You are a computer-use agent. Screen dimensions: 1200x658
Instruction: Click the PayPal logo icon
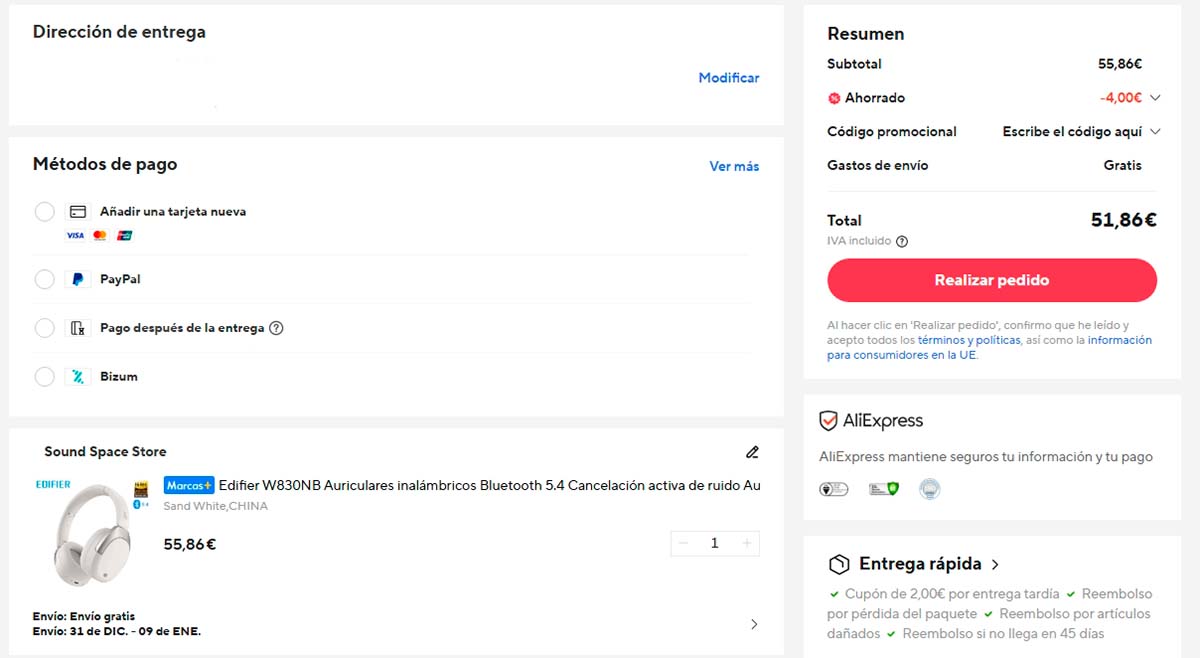coord(77,279)
